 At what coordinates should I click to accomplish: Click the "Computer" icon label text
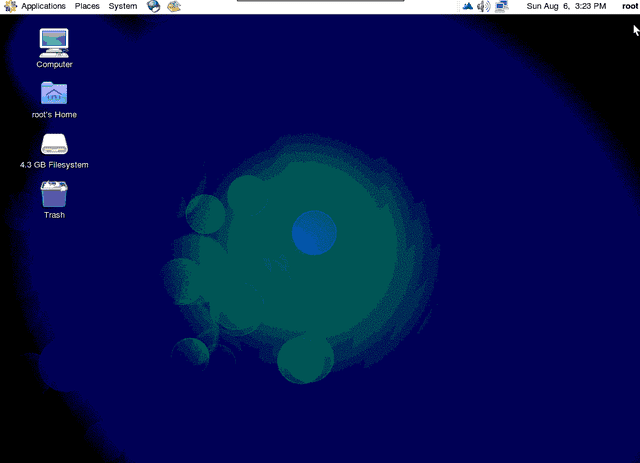click(x=54, y=65)
